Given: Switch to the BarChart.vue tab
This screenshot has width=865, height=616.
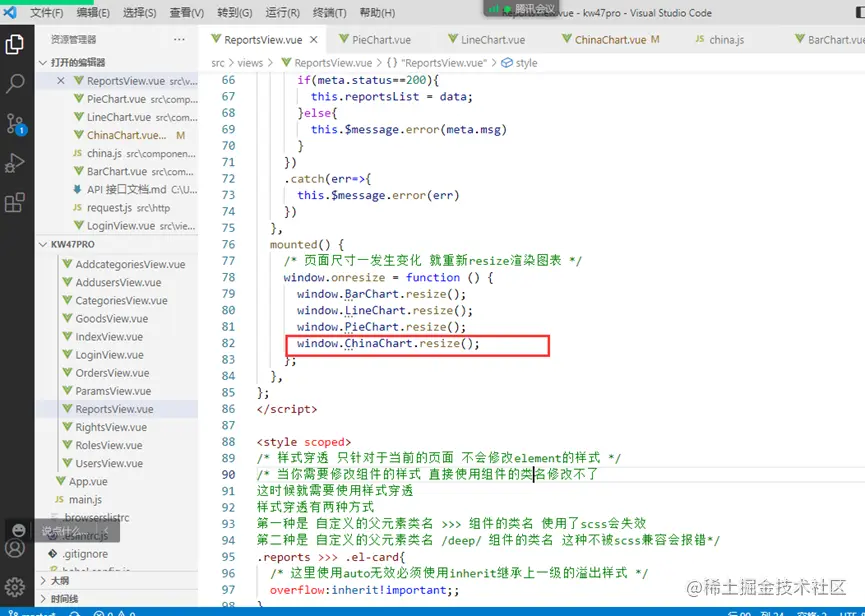Looking at the screenshot, I should point(829,40).
